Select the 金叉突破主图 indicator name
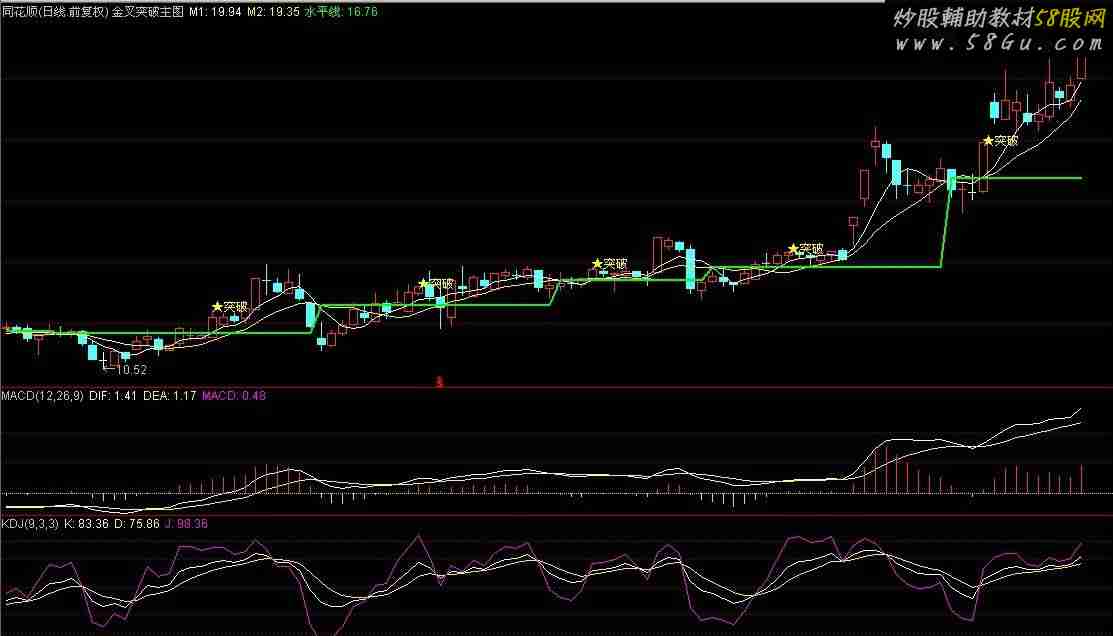 click(147, 9)
